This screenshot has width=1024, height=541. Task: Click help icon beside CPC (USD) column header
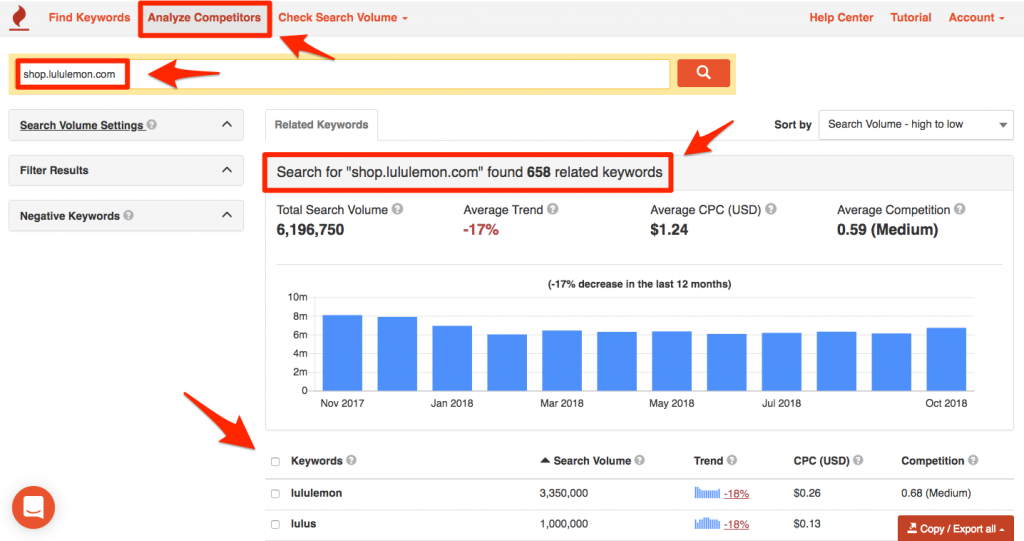(x=858, y=460)
